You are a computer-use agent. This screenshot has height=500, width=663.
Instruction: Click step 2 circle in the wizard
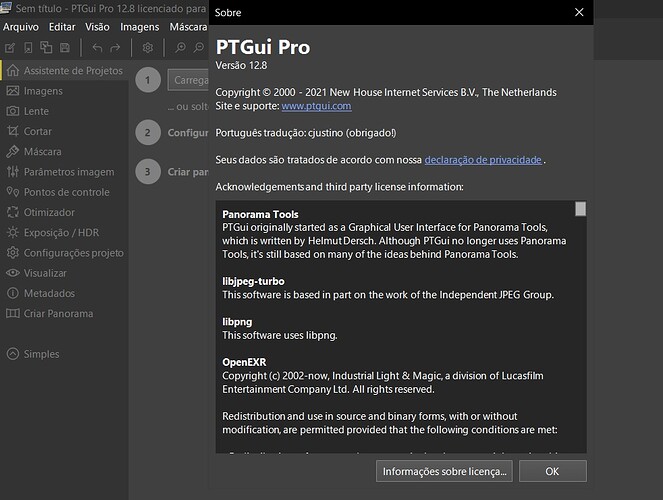[148, 133]
